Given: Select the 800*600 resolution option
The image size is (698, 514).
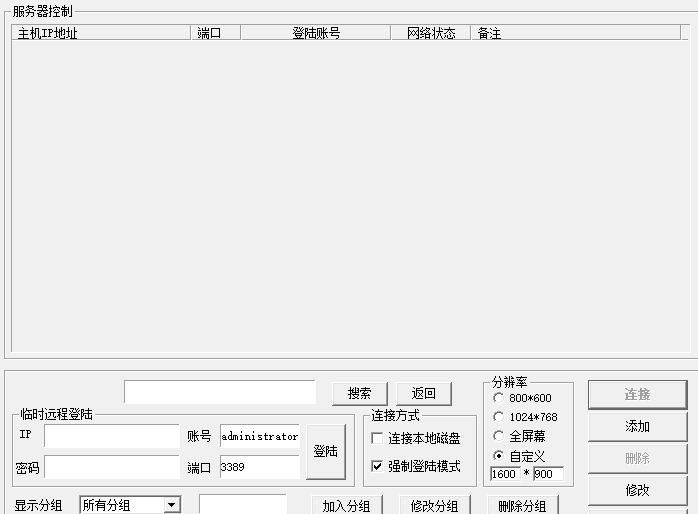Looking at the screenshot, I should pos(499,398).
